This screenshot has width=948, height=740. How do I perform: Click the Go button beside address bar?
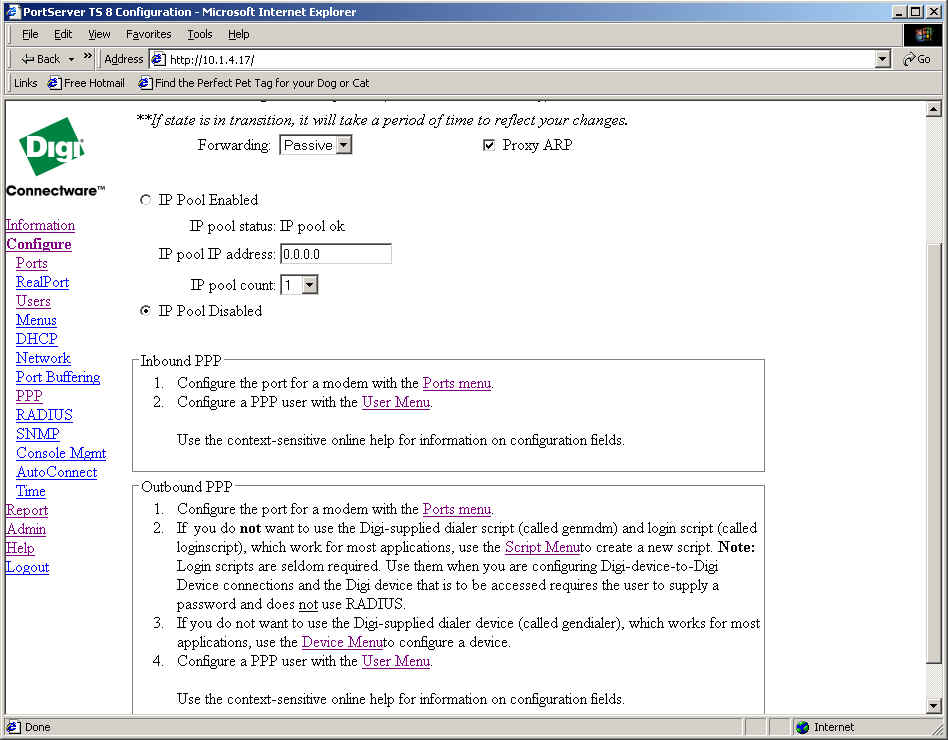coord(916,59)
